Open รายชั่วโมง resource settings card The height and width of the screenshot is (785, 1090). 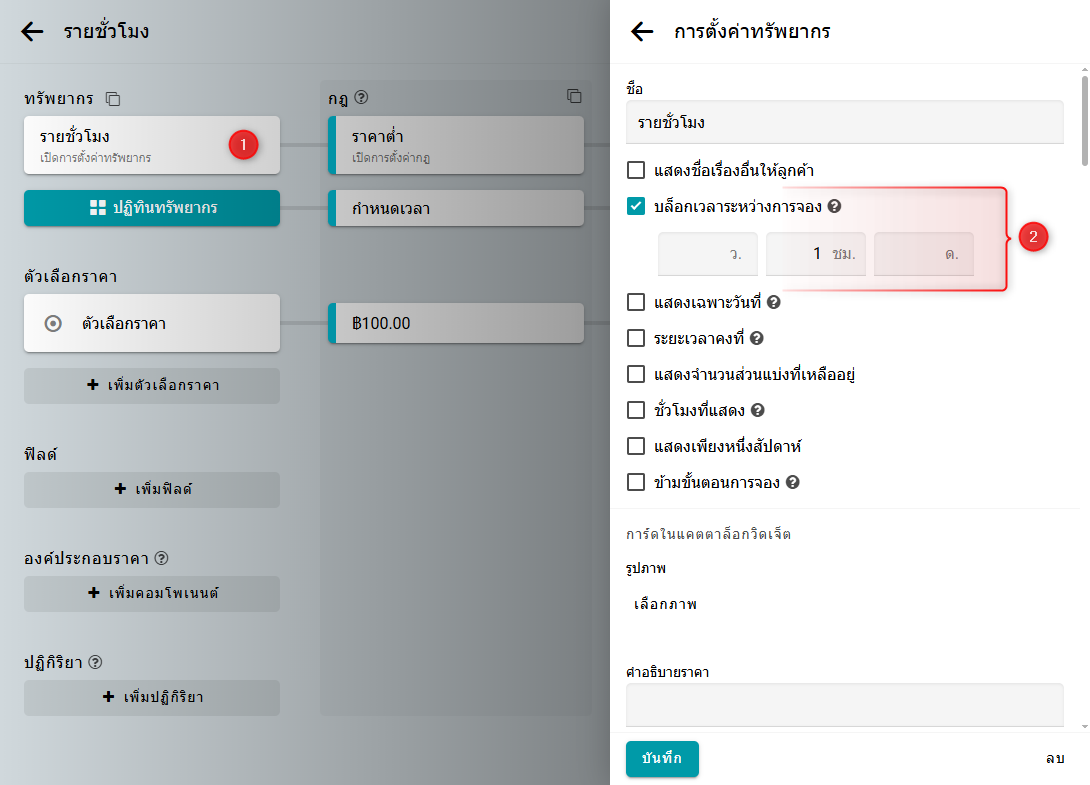pos(130,145)
